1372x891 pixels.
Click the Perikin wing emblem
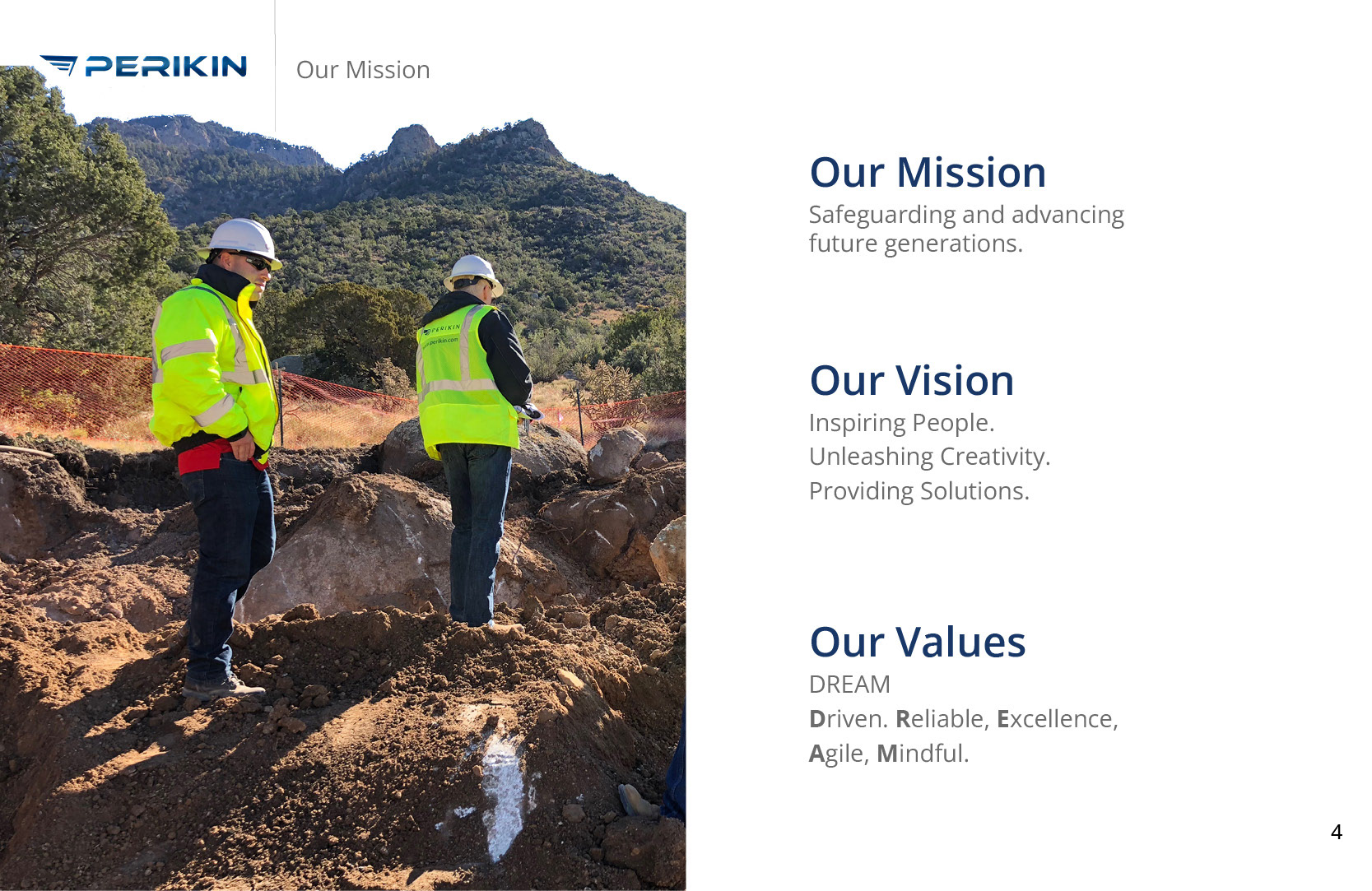pos(59,66)
